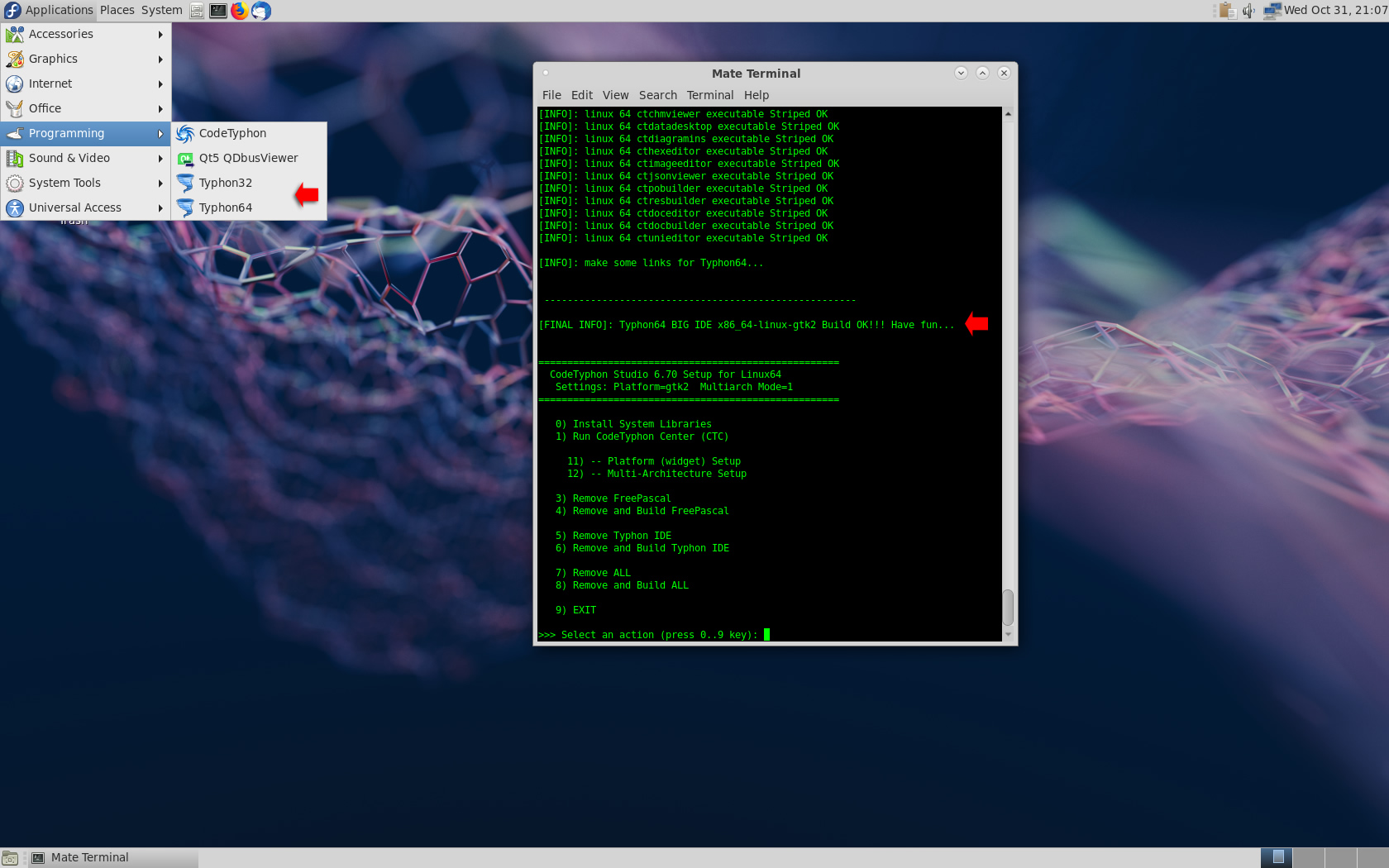Click the Internet globe icon
This screenshot has width=1389, height=868.
15,83
